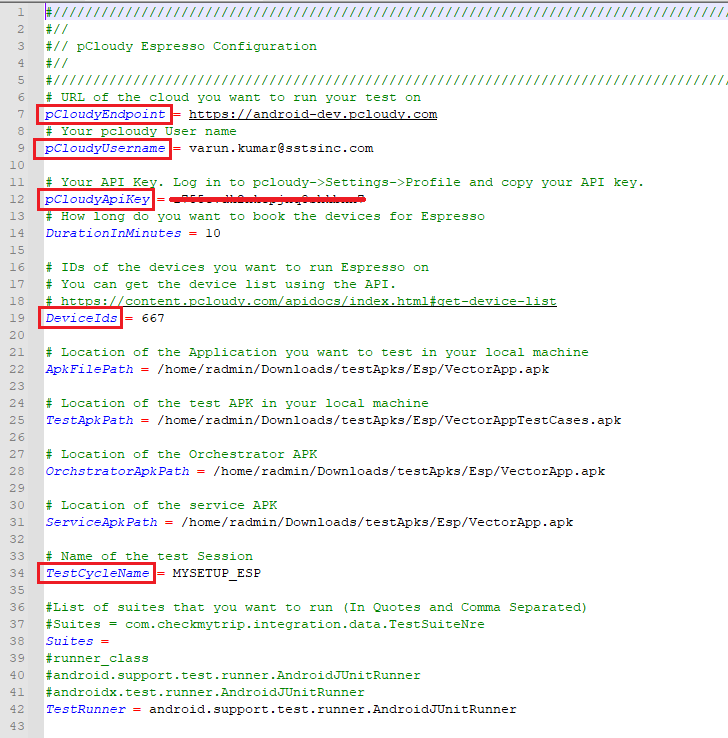This screenshot has width=728, height=738.
Task: Place cursor on DurationInMinutes value 10
Action: [x=212, y=233]
